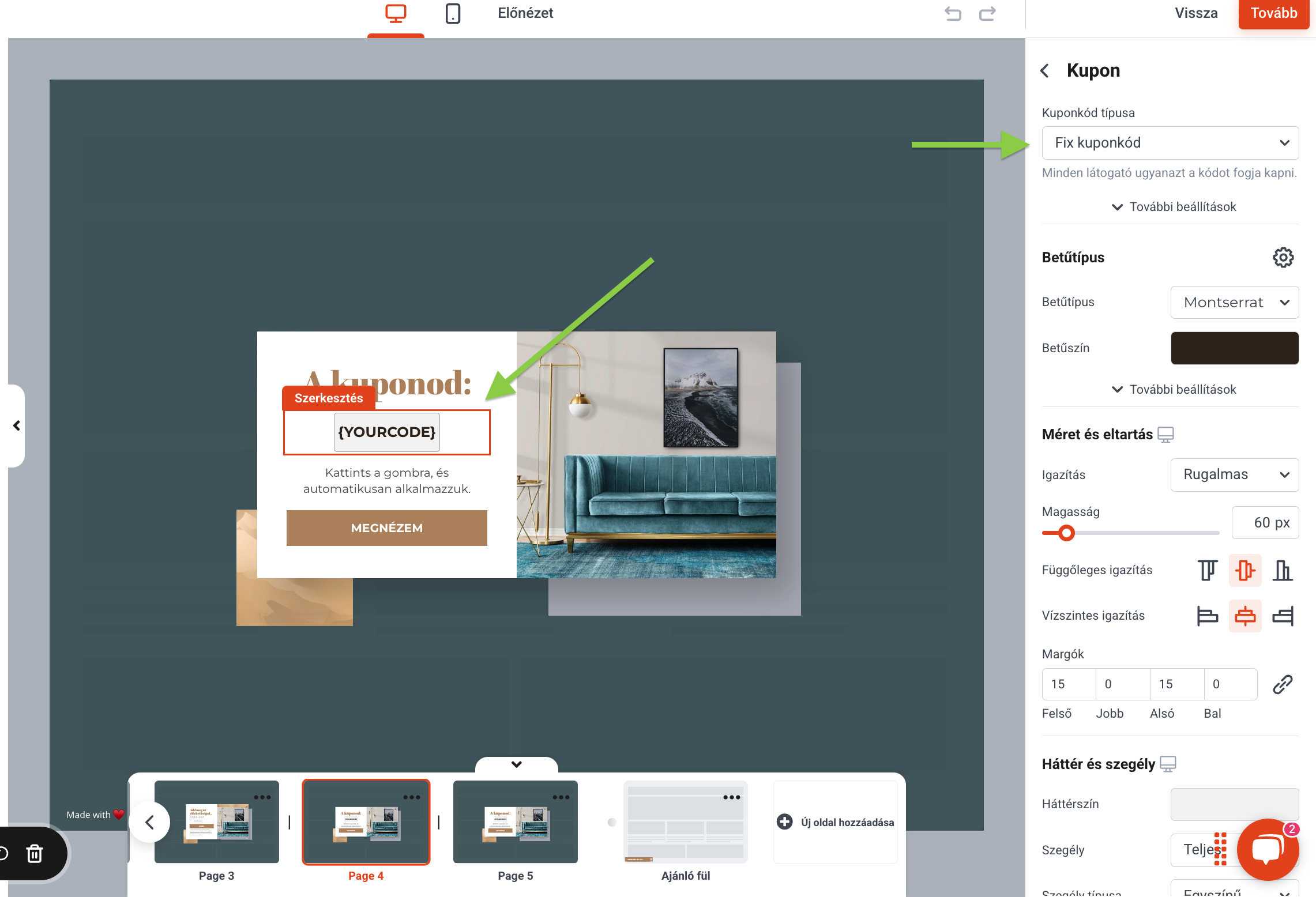Screen dimensions: 1316x897
Task: Click the Page 4 label
Action: 366,876
